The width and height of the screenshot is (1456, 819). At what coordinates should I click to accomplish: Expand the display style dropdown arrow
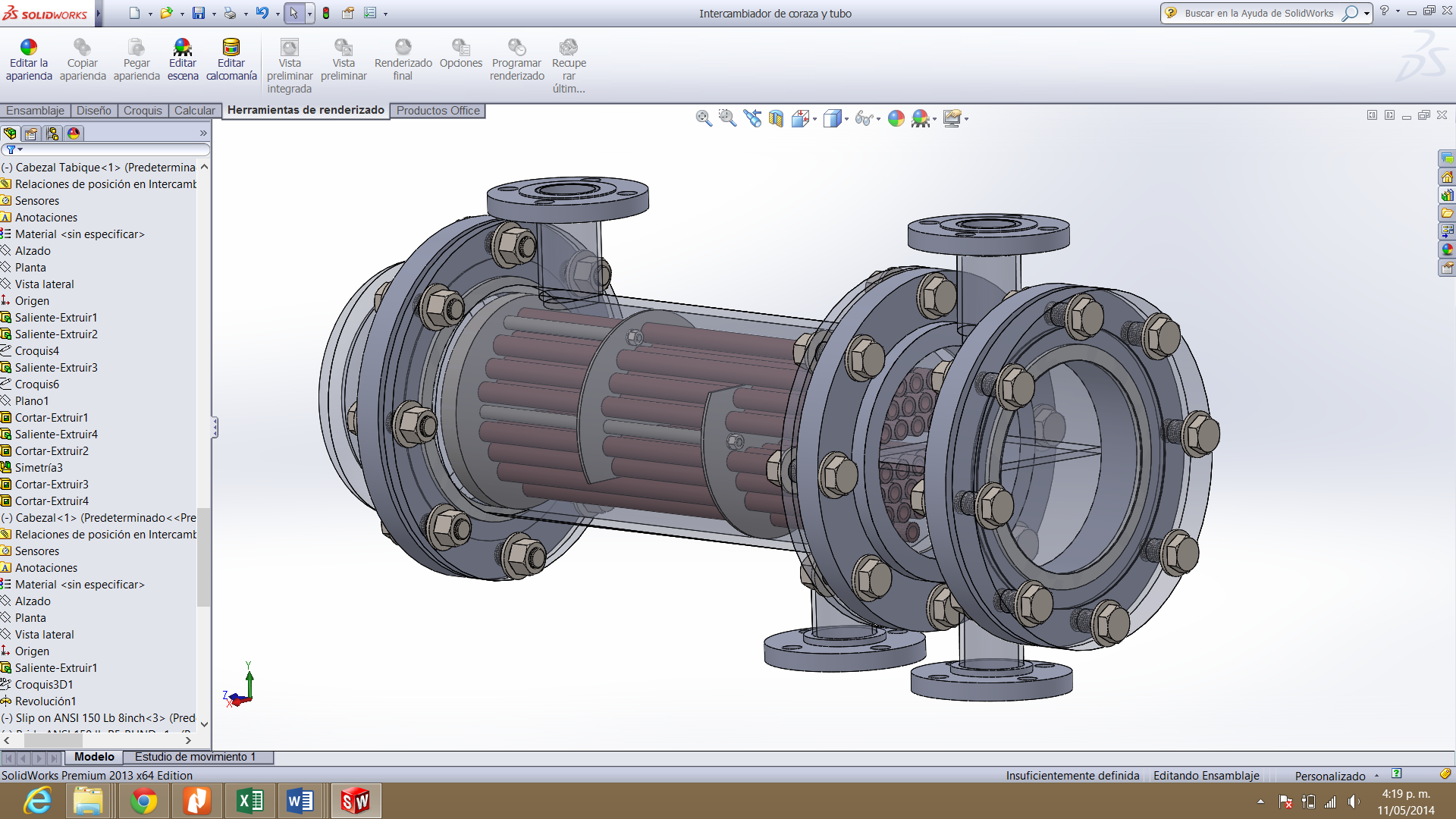pos(846,119)
